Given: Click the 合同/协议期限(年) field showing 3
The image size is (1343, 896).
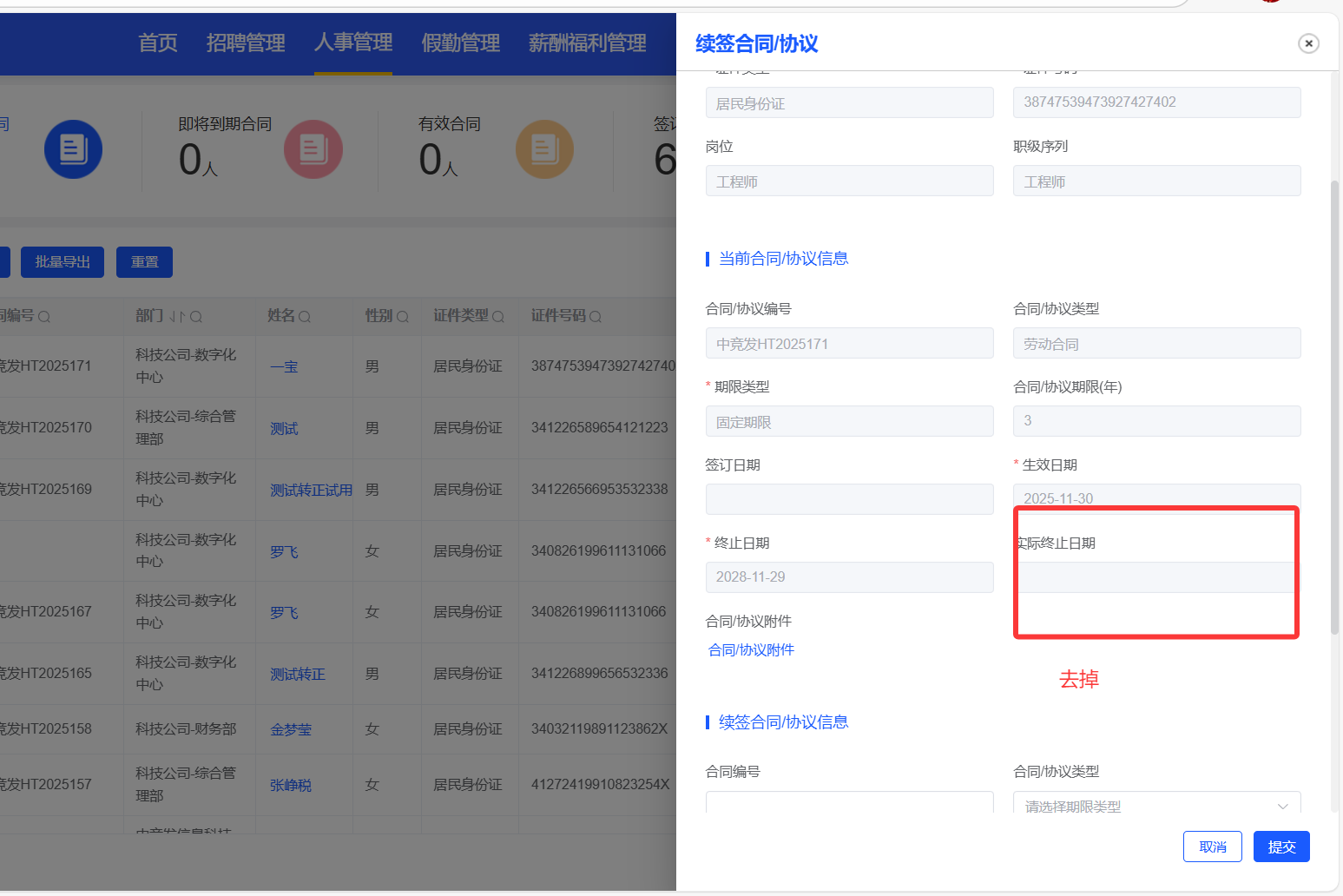Looking at the screenshot, I should [1157, 421].
